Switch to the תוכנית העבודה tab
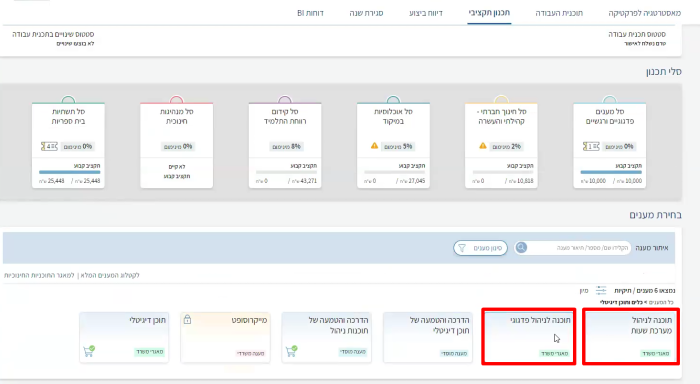The height and width of the screenshot is (384, 700). 559,13
